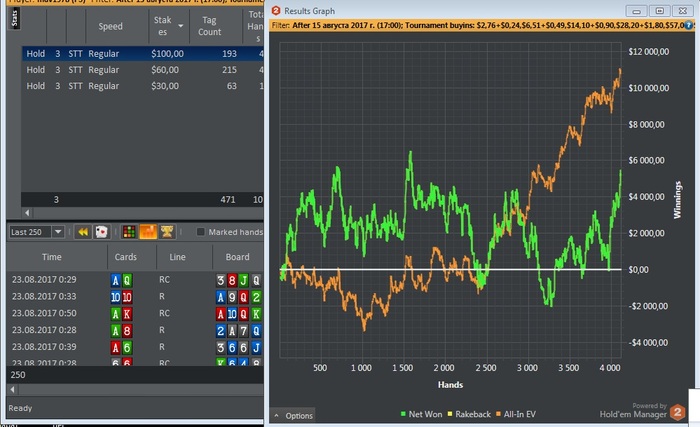
Task: Click the yellow rewind replay hands icon
Action: pos(83,232)
